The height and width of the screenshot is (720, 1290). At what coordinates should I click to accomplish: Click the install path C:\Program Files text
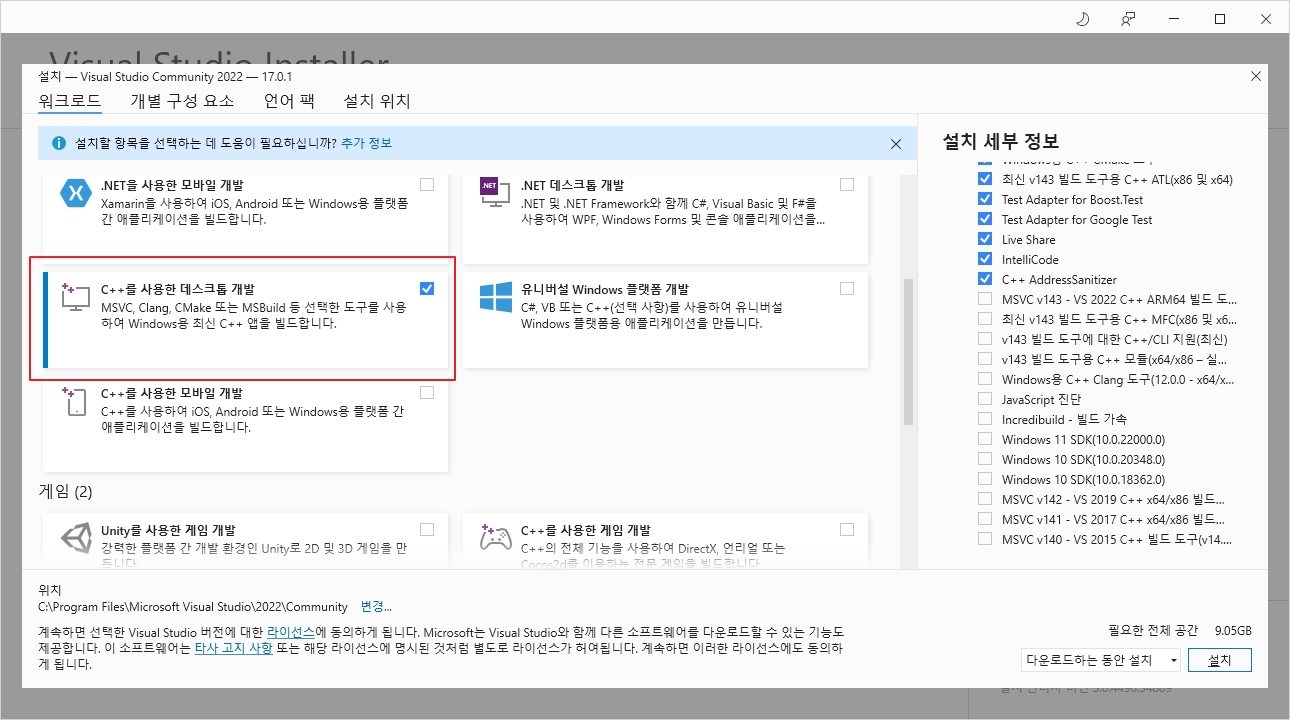point(193,606)
